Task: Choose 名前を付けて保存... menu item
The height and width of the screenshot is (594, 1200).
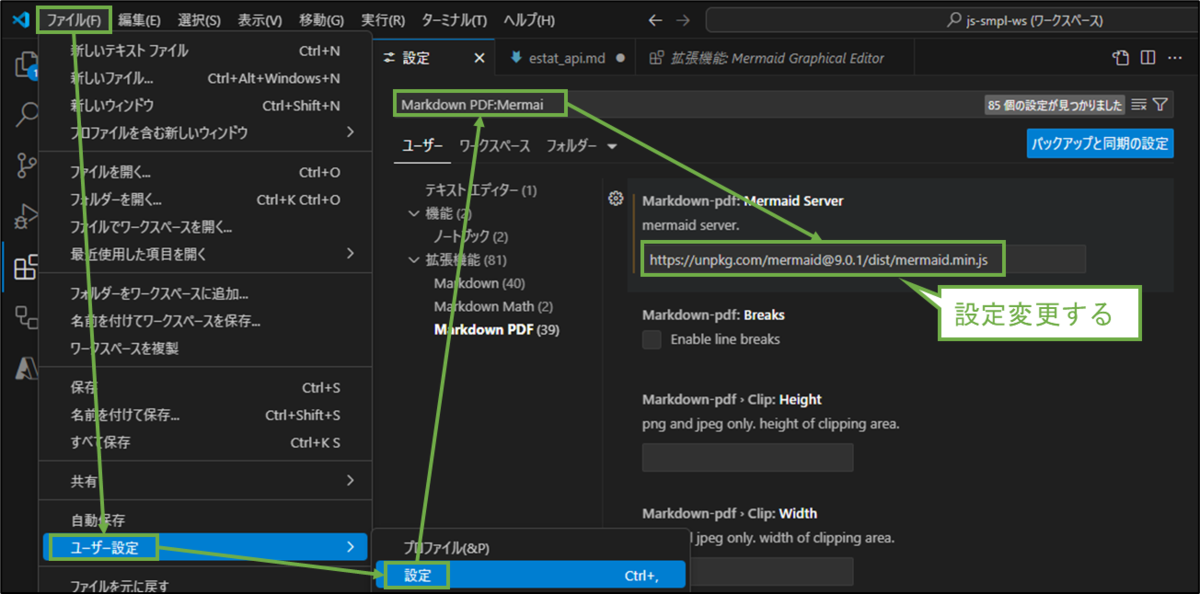Action: click(x=207, y=415)
